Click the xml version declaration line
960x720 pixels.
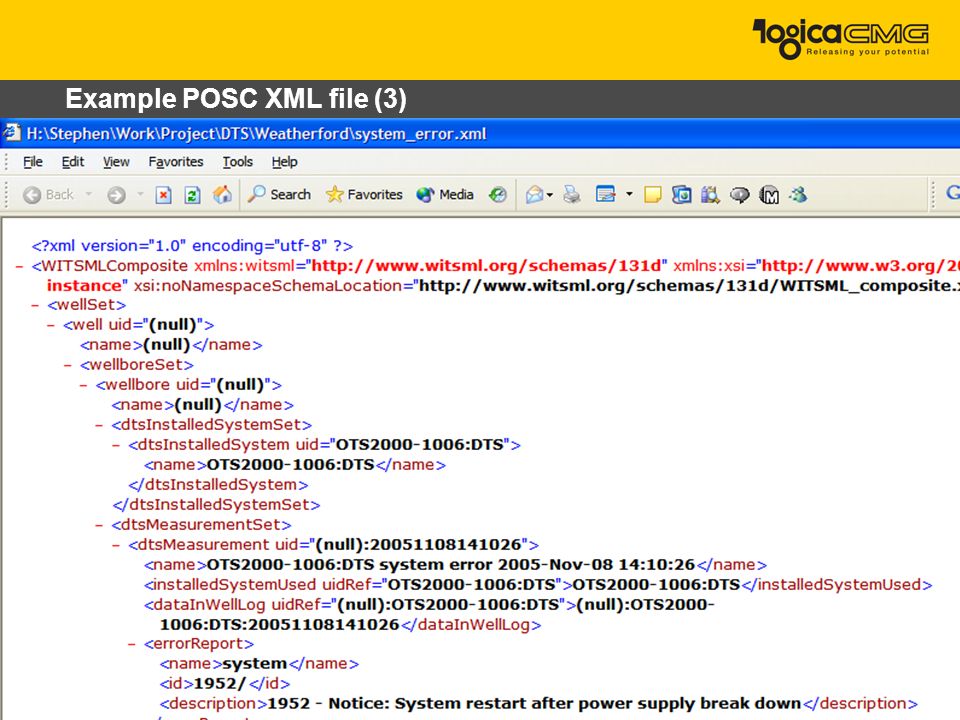click(x=192, y=246)
